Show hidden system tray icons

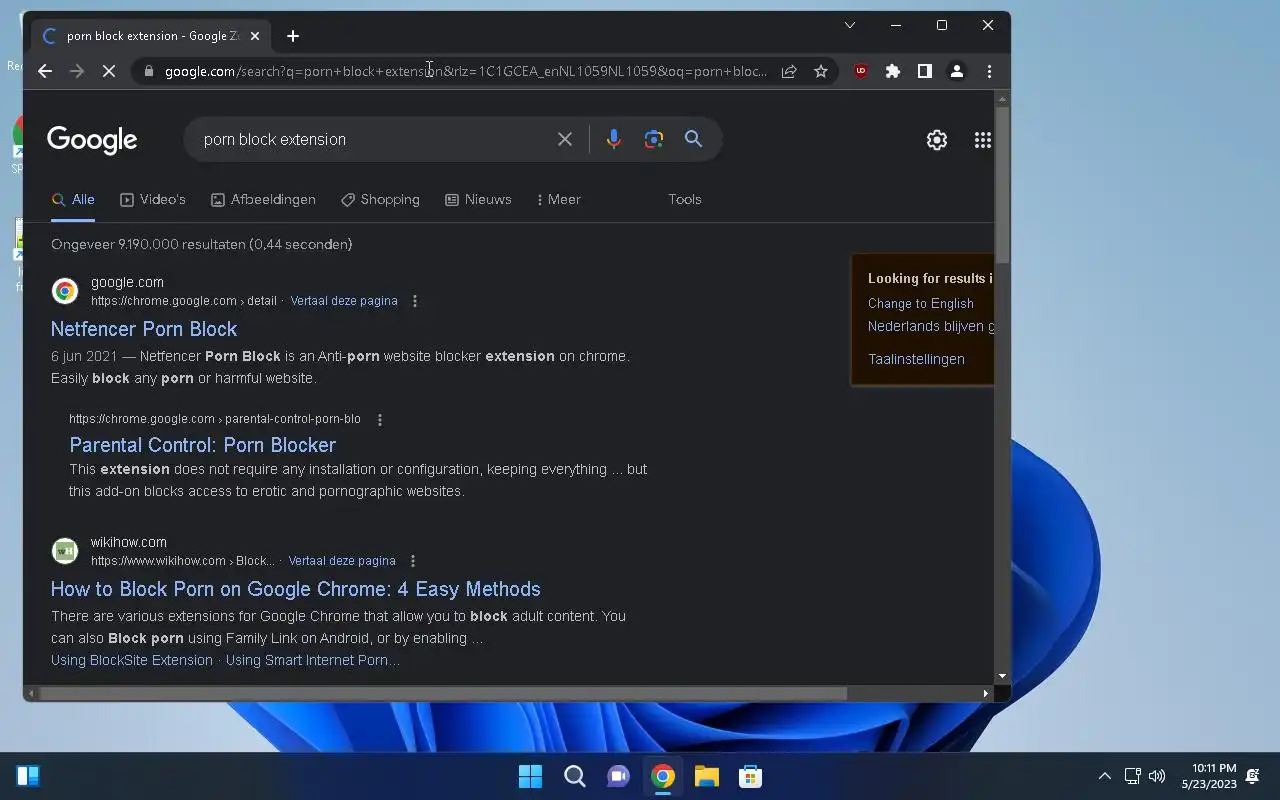click(x=1104, y=776)
